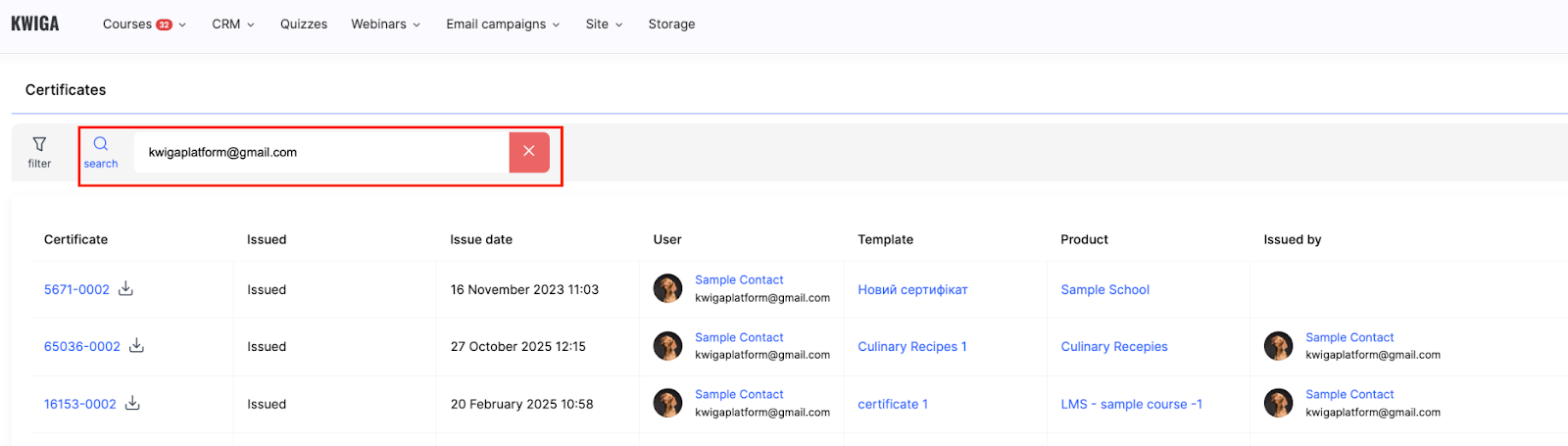Click the user avatar in the first row
Screen dimensions: 1568x446
click(x=667, y=289)
